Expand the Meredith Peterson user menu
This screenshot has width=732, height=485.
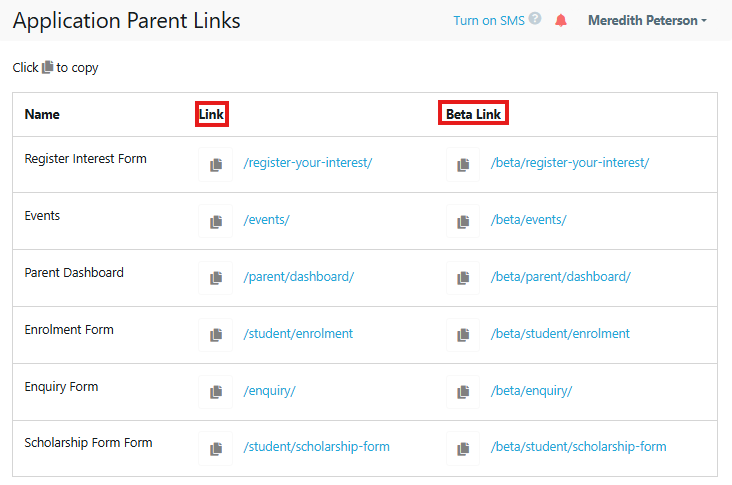[x=647, y=20]
